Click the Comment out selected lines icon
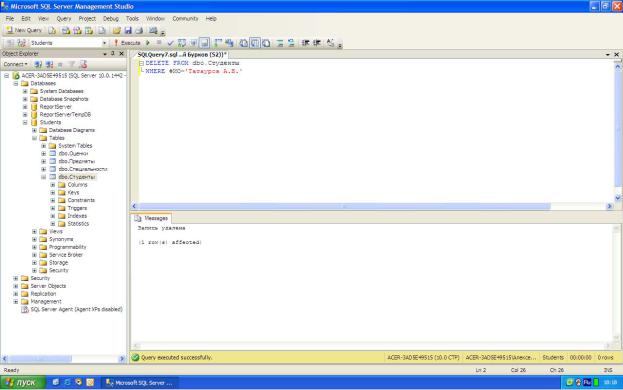The image size is (623, 390). pyautogui.click(x=280, y=43)
